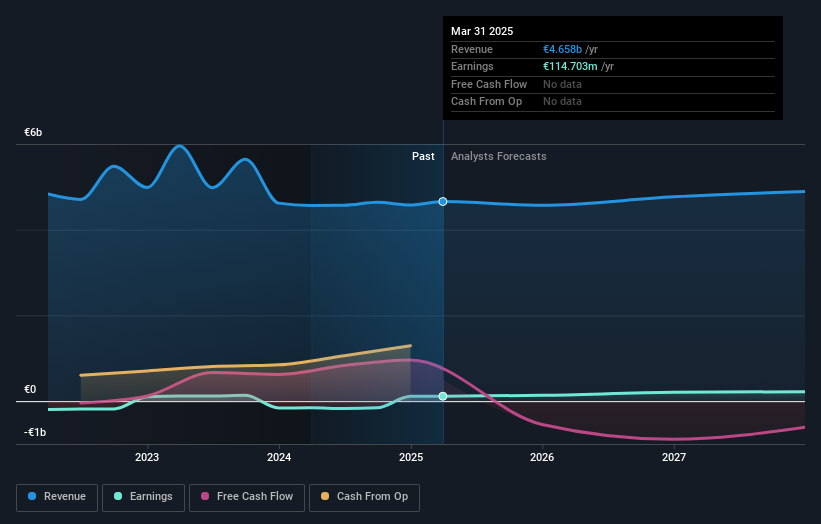The height and width of the screenshot is (524, 821).
Task: Click the Revenue tooltip row label
Action: coord(472,49)
